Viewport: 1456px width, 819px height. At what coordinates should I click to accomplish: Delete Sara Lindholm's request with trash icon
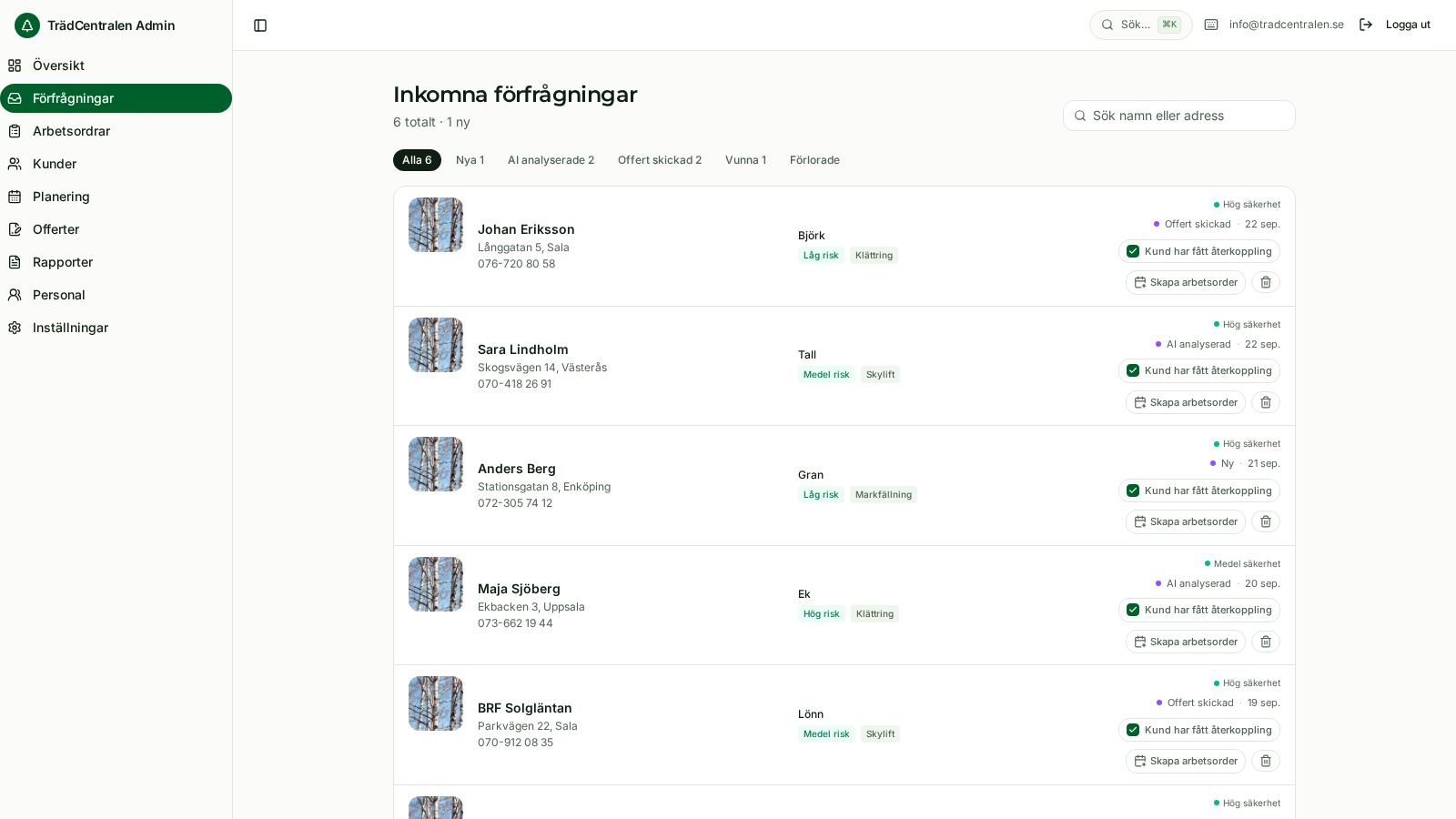pyautogui.click(x=1266, y=402)
